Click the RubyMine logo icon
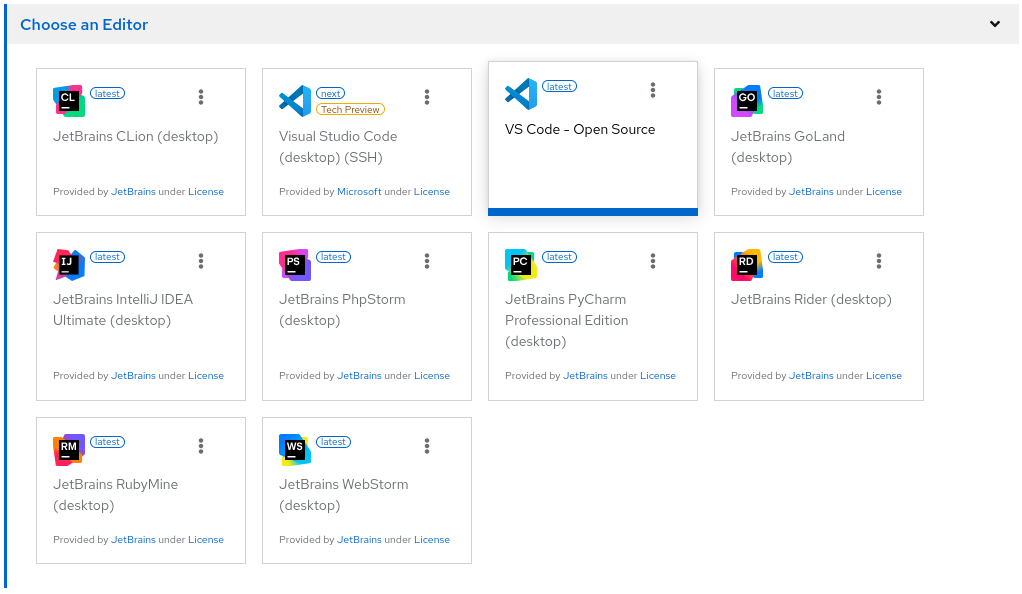The width and height of the screenshot is (1022, 594). tap(69, 450)
